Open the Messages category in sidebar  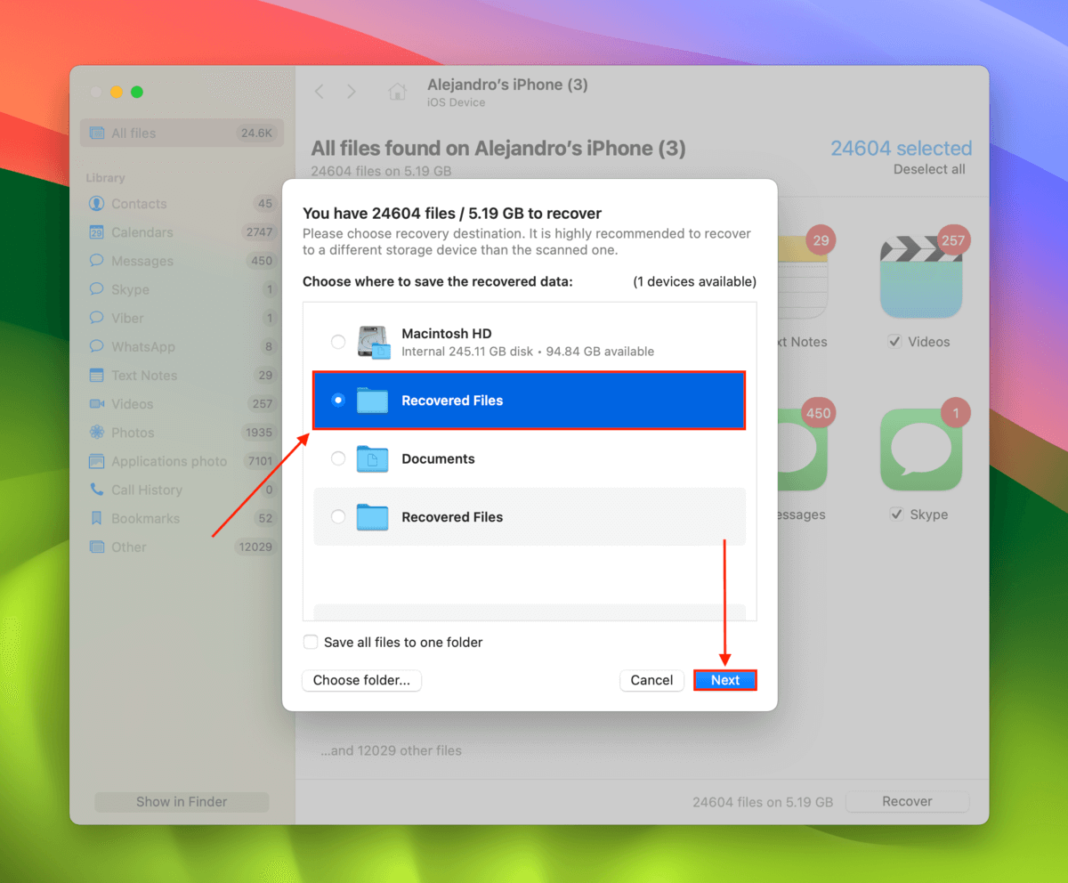point(141,261)
